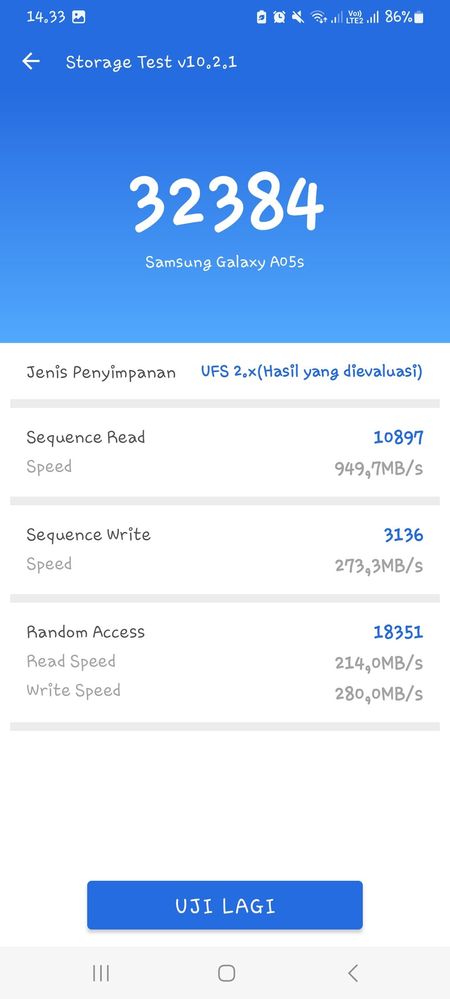Tap the 32384 total score

[226, 203]
